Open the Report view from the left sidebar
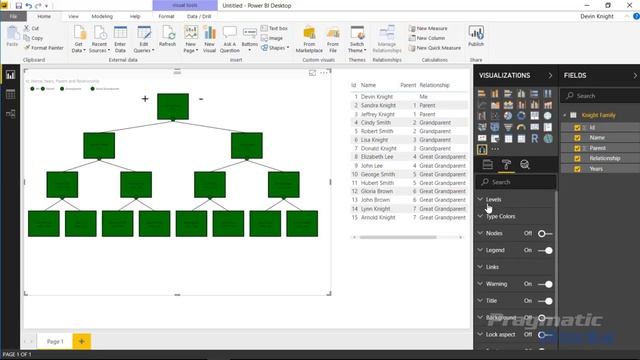The height and width of the screenshot is (360, 640). tap(10, 75)
